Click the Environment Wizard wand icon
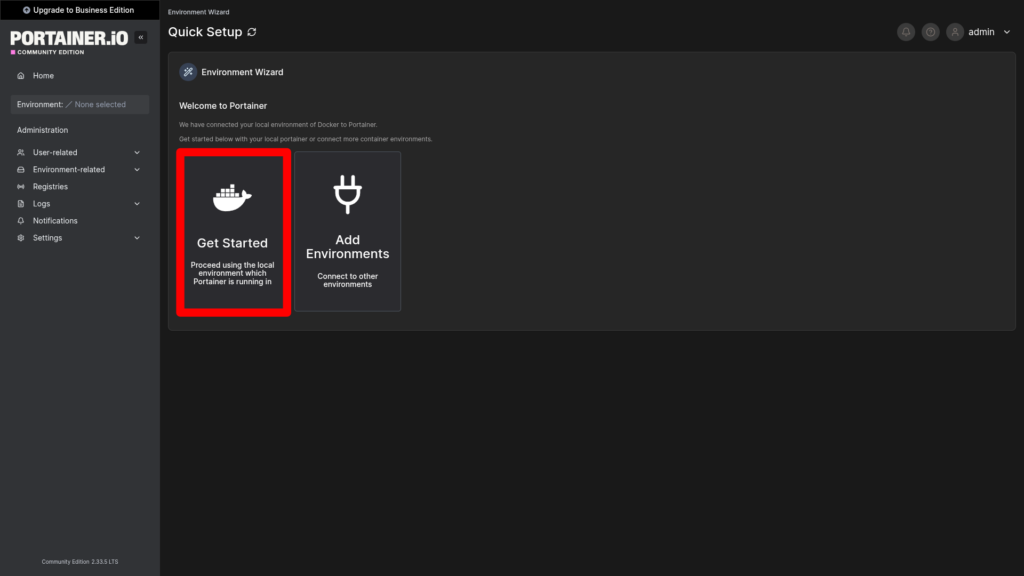The image size is (1024, 576). [x=188, y=72]
